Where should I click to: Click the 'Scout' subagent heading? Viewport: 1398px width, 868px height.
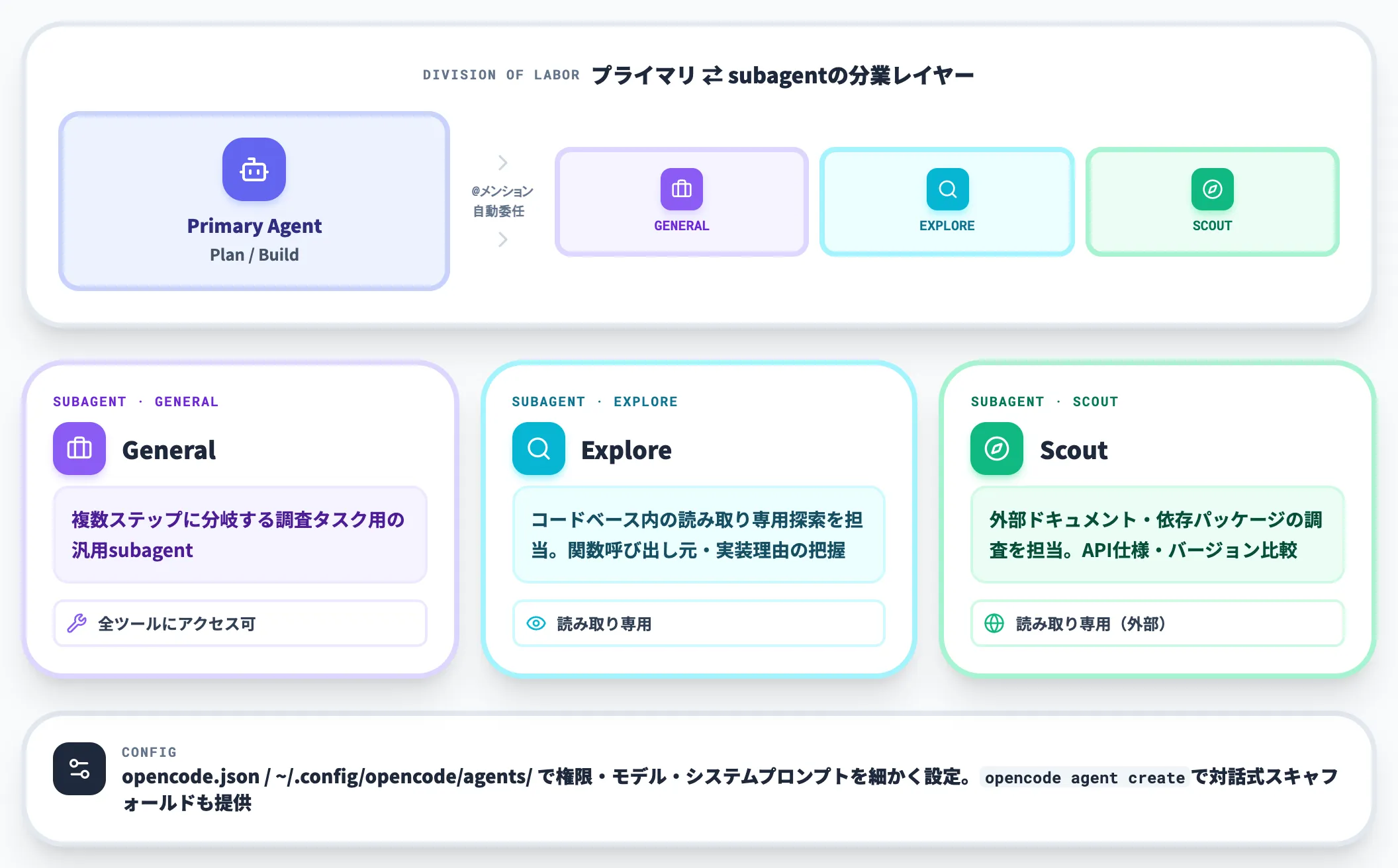click(x=1074, y=450)
